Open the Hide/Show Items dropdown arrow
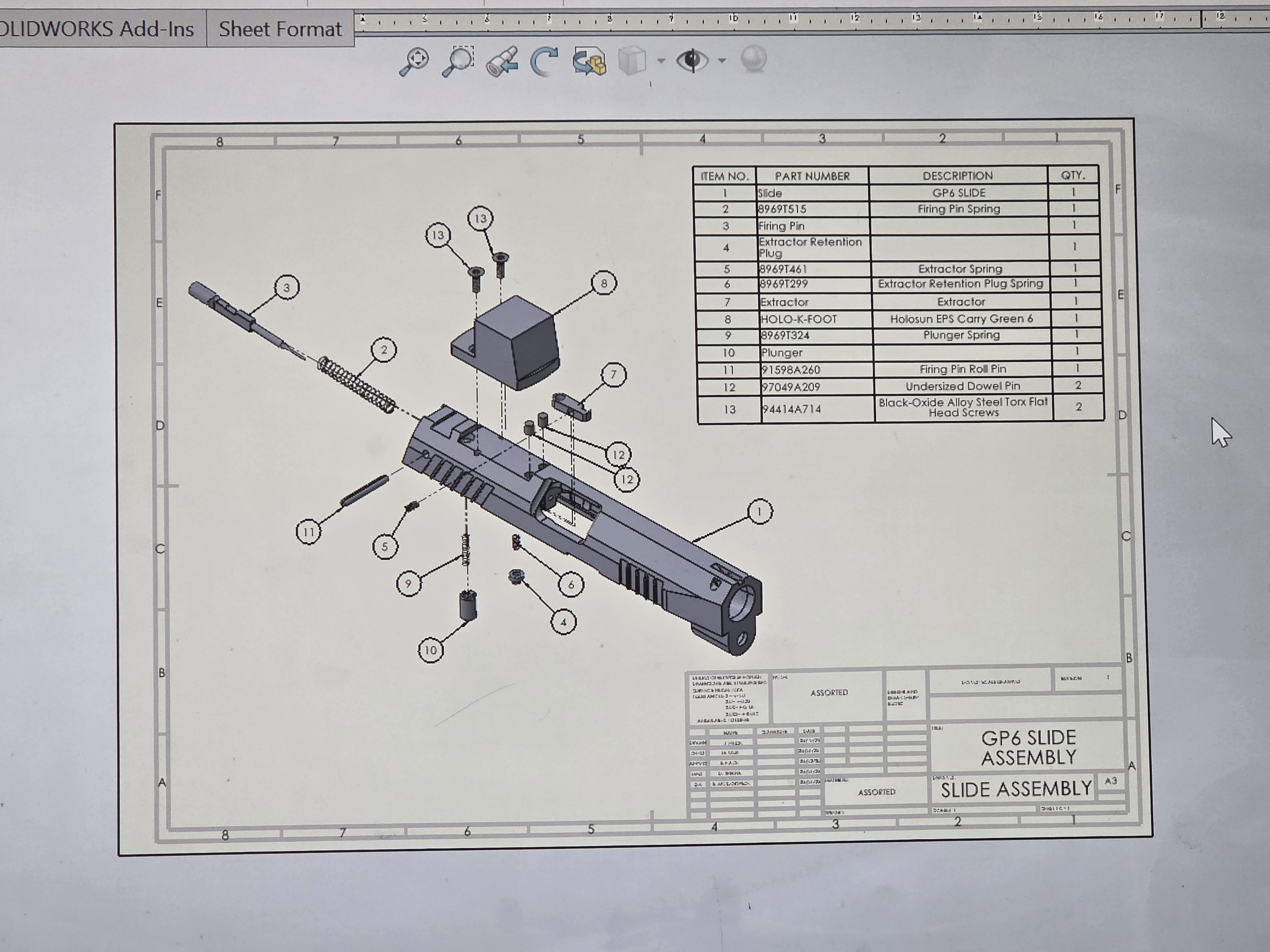The width and height of the screenshot is (1270, 952). click(722, 60)
